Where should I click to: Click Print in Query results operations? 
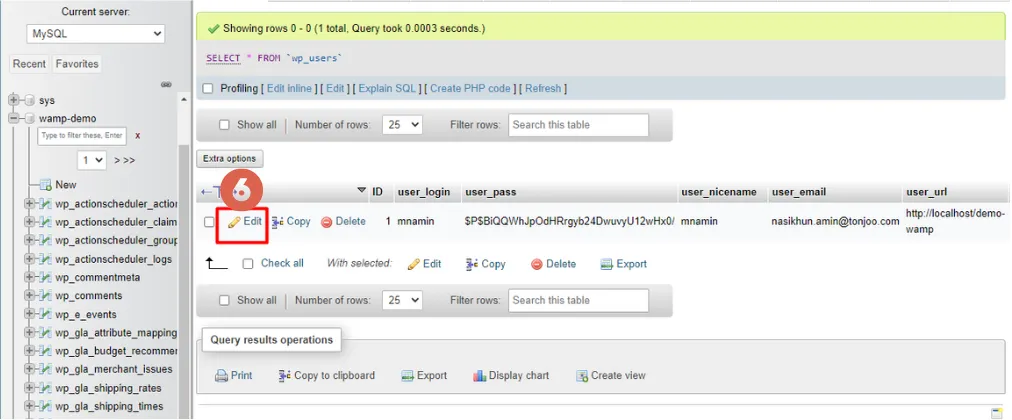pyautogui.click(x=234, y=375)
